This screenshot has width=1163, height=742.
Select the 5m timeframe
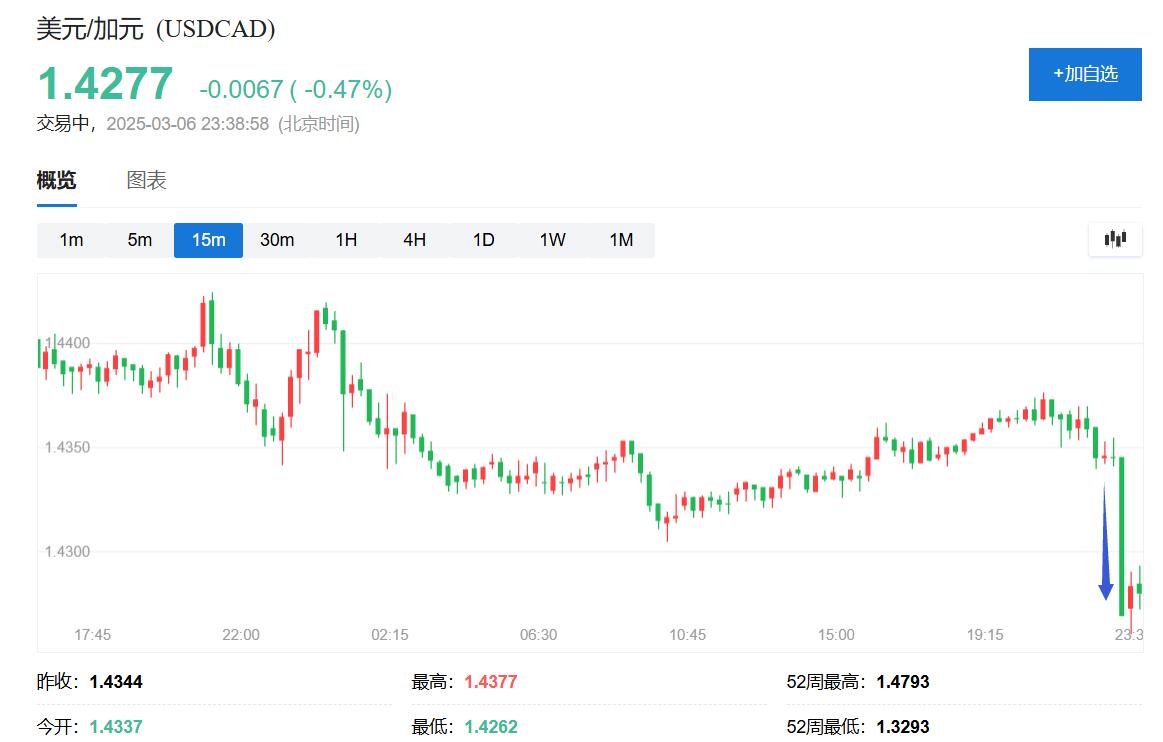pyautogui.click(x=139, y=240)
